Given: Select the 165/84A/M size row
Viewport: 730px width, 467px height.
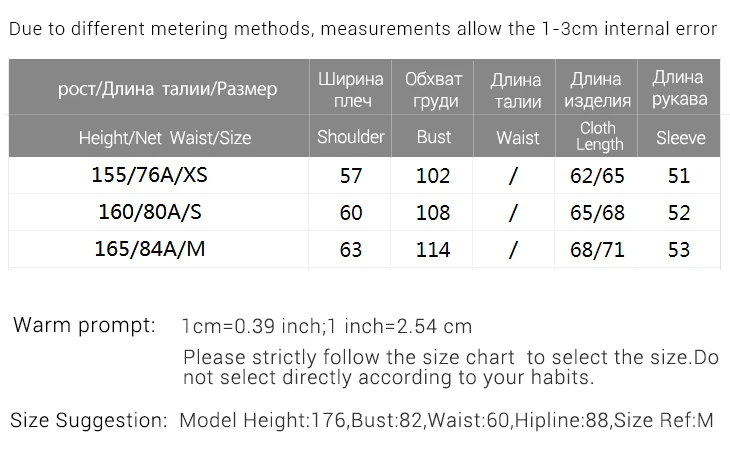Looking at the screenshot, I should pyautogui.click(x=365, y=249).
